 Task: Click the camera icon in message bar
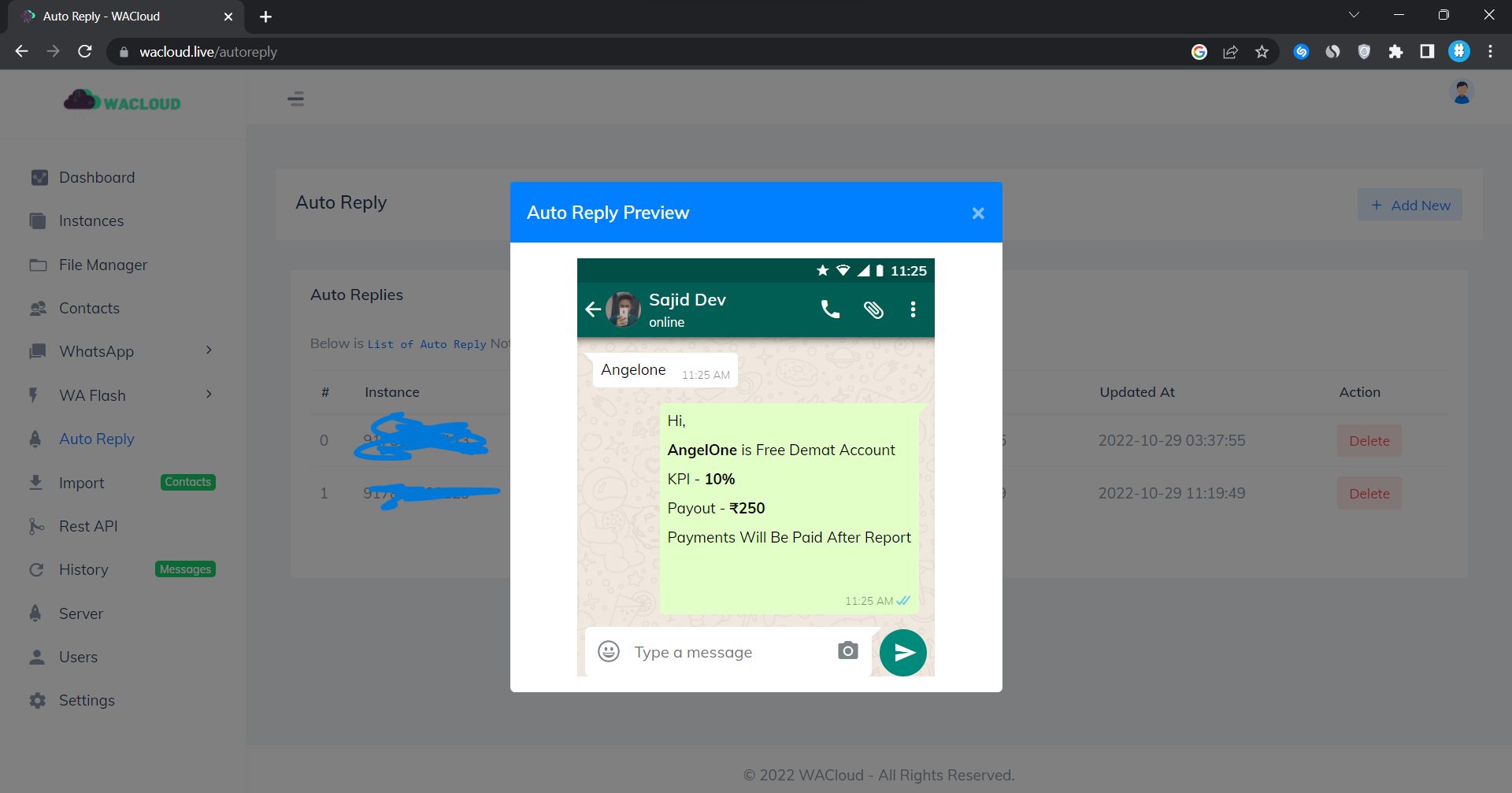847,650
